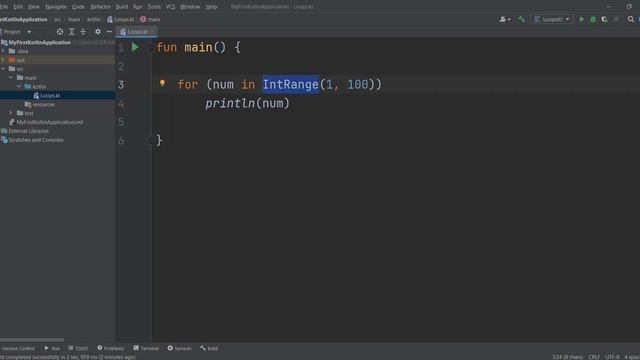640x360 pixels.
Task: Open the Run tool window
Action: 52,348
